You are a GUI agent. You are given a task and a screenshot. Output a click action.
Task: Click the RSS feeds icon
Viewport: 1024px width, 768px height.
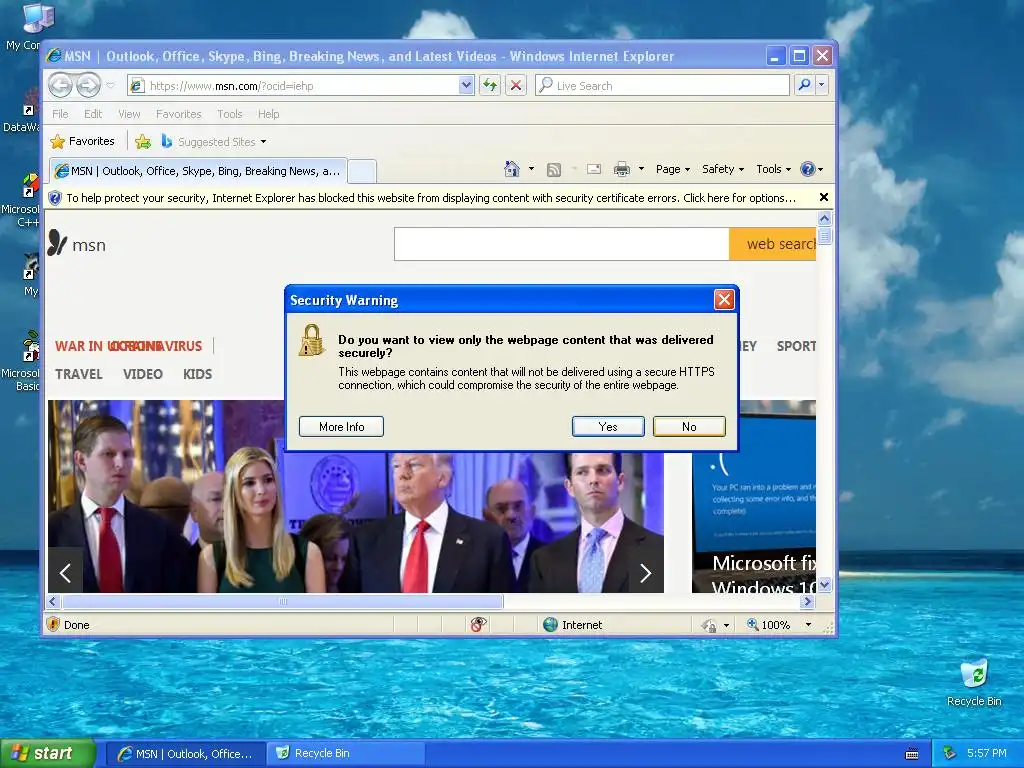[x=554, y=170]
